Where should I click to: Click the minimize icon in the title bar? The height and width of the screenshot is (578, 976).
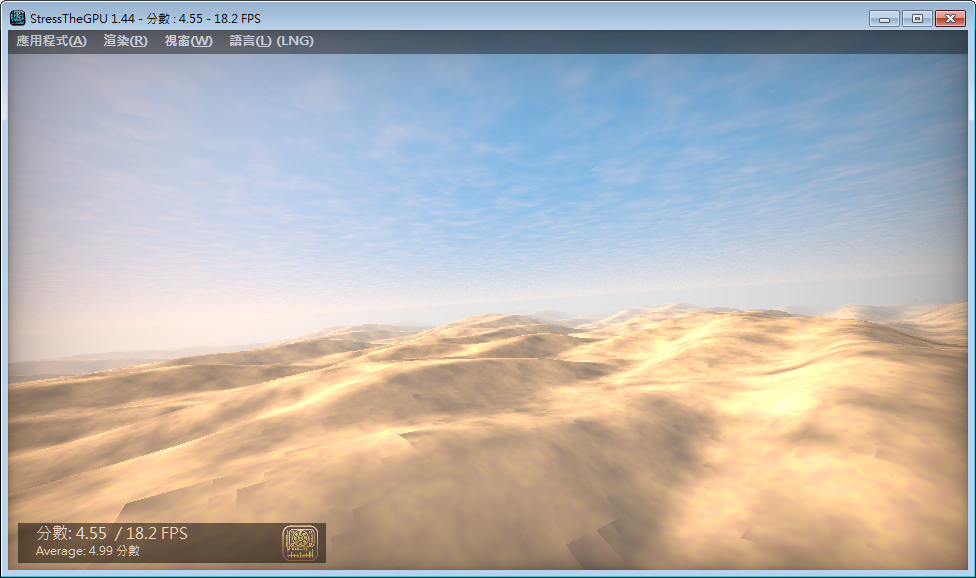point(884,17)
